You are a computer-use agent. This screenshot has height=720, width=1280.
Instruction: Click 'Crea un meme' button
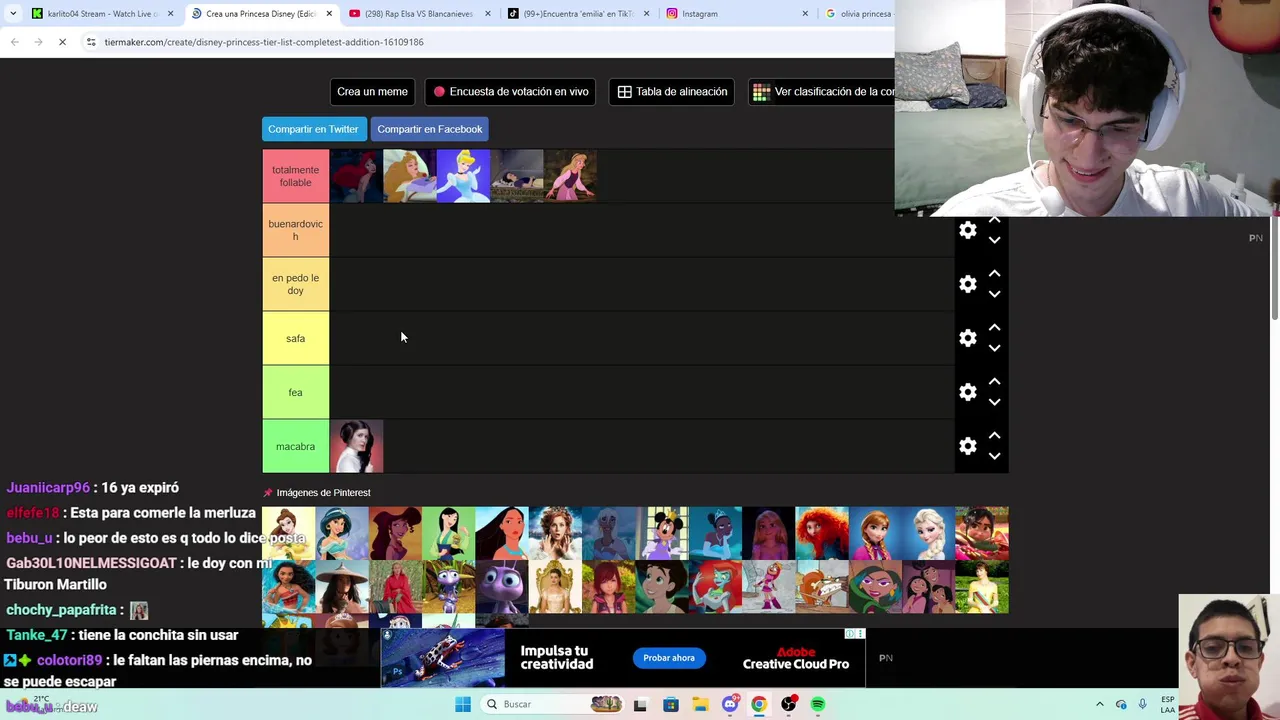(372, 92)
